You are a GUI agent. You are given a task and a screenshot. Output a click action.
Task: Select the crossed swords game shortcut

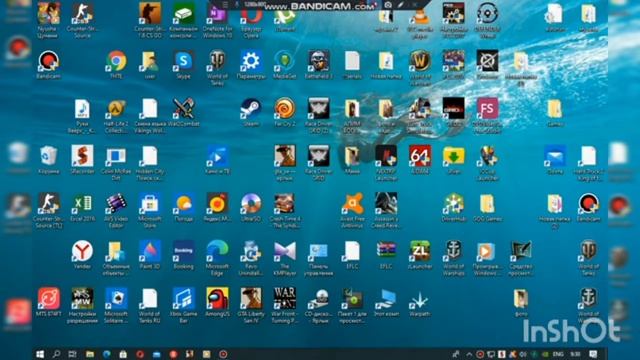pyautogui.click(x=184, y=109)
